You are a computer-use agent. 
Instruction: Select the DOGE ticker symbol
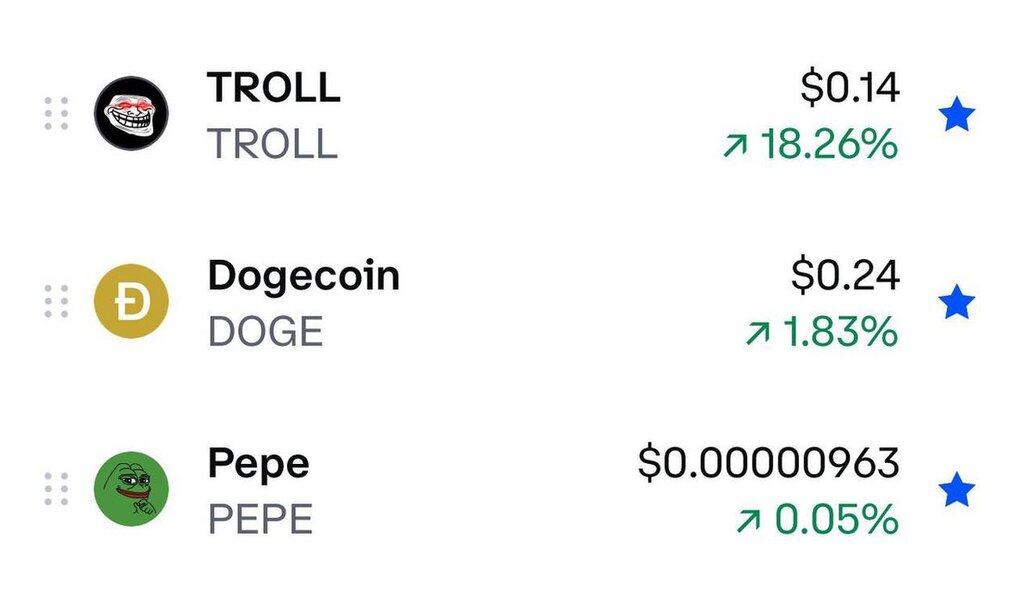[265, 331]
